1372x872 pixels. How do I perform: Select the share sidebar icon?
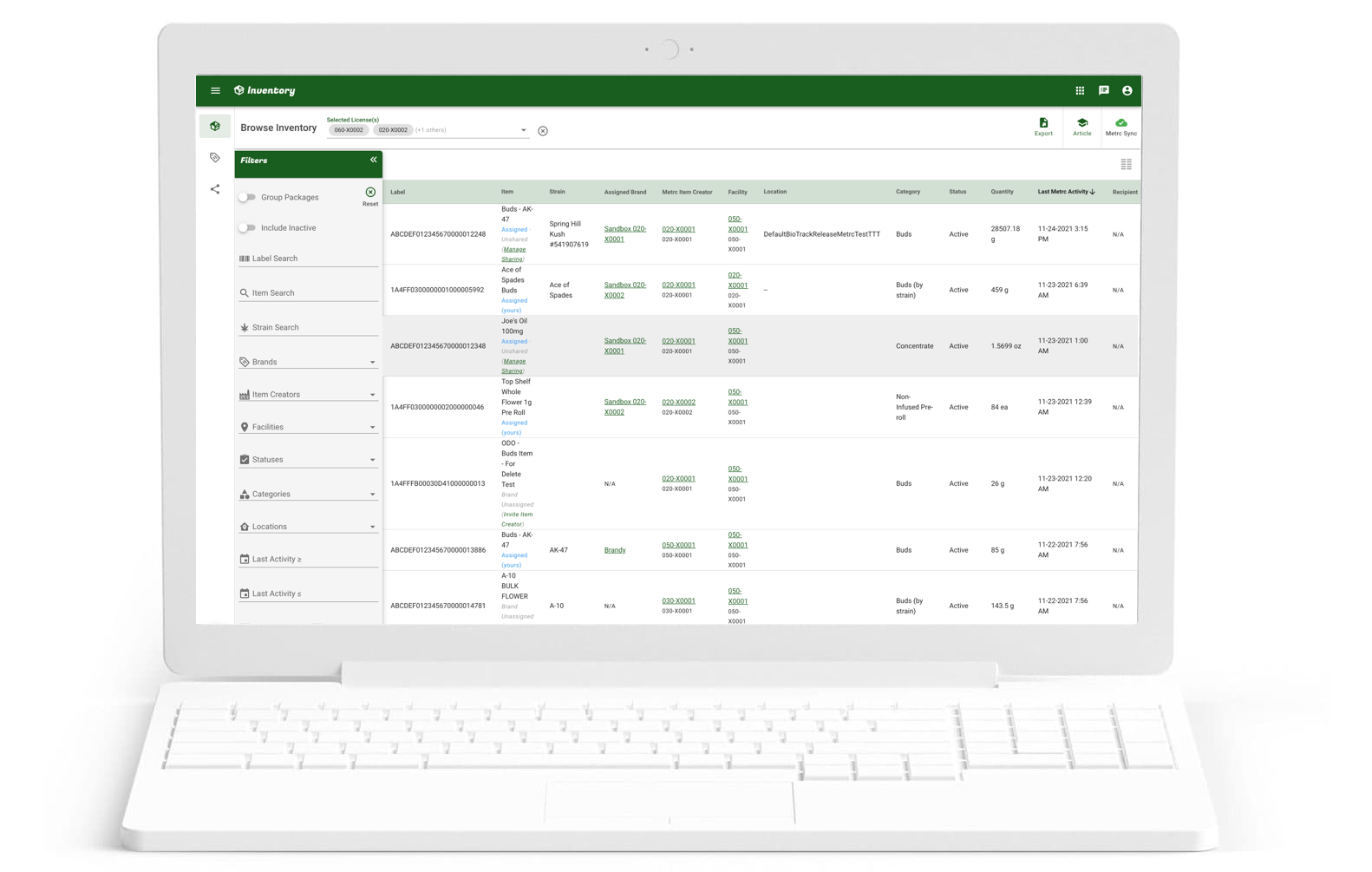coord(215,189)
